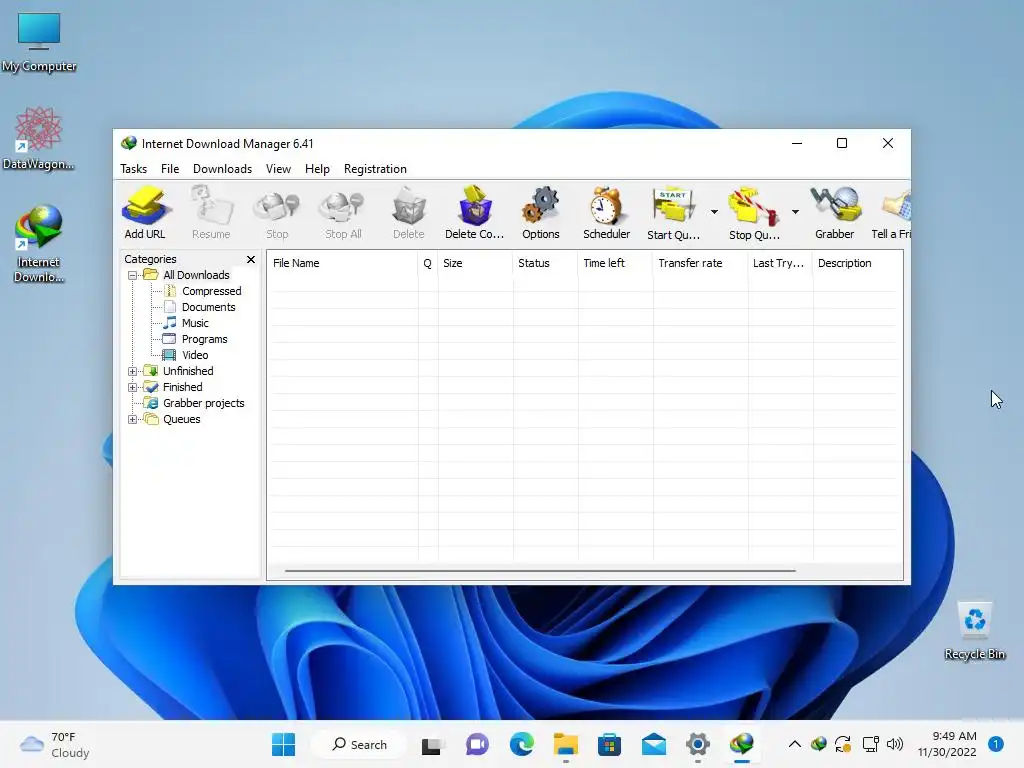Viewport: 1024px width, 768px height.
Task: Open the Task View taskbar icon
Action: (x=431, y=744)
